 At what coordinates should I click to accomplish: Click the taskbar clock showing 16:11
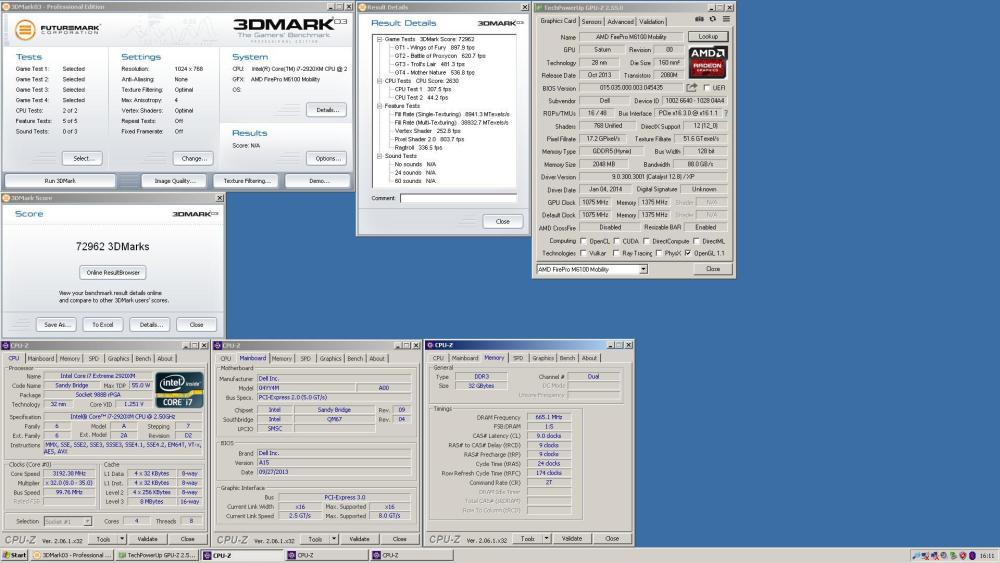pyautogui.click(x=987, y=556)
